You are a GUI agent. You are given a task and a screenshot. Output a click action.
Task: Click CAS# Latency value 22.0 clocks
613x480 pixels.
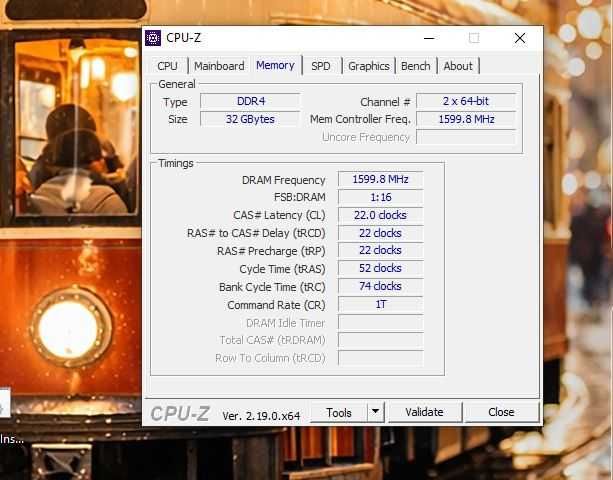click(380, 215)
